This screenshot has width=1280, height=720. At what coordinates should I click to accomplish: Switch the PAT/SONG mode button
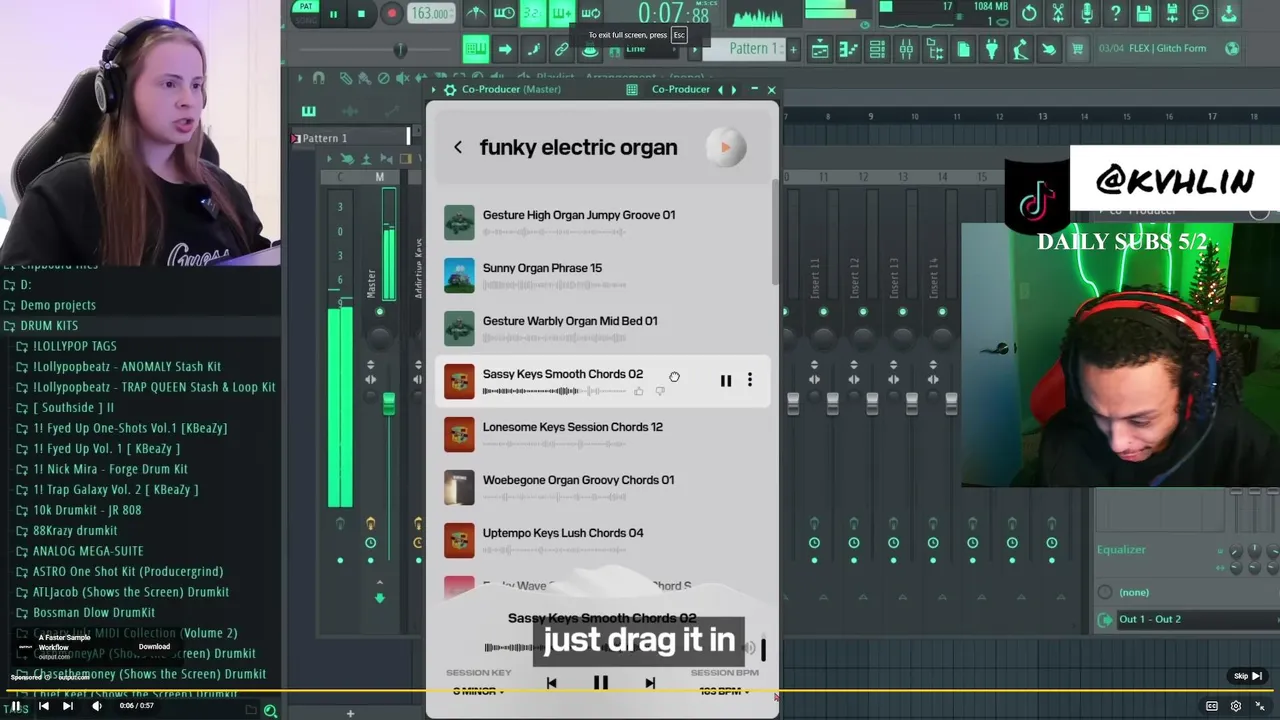click(304, 12)
